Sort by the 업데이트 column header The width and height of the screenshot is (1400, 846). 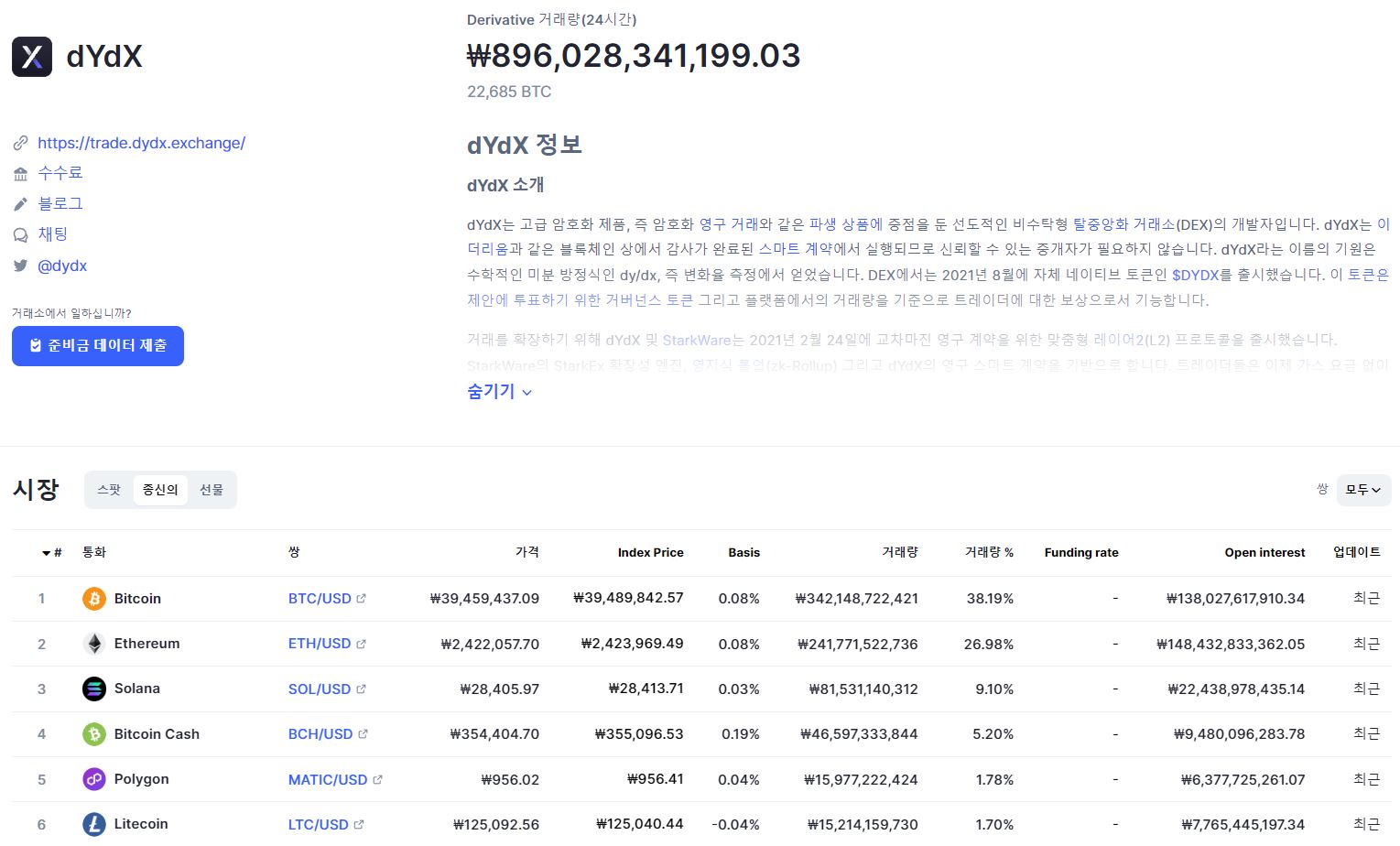pyautogui.click(x=1357, y=552)
